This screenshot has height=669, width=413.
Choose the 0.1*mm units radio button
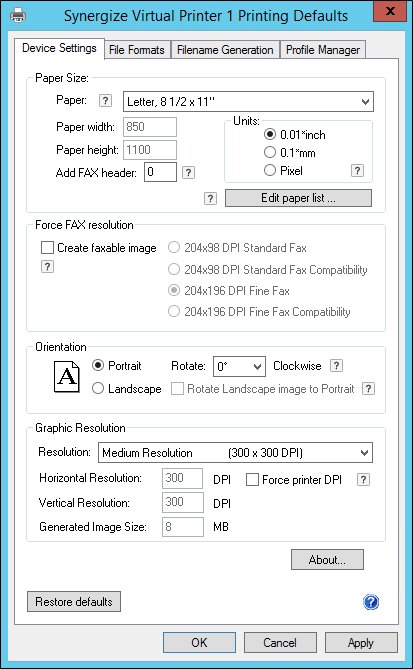point(270,152)
